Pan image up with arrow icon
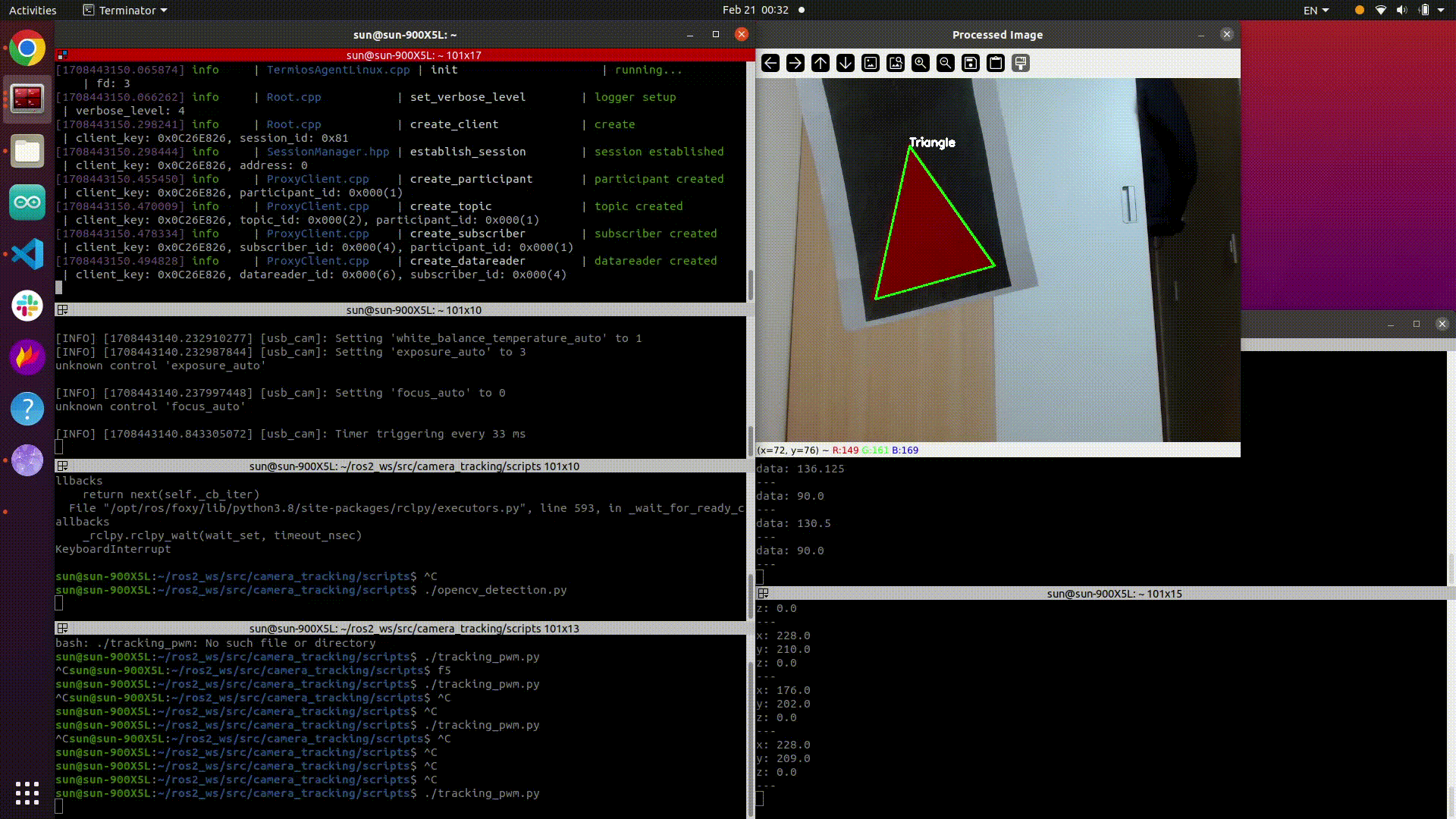Screen dimensions: 1456x819 821,63
